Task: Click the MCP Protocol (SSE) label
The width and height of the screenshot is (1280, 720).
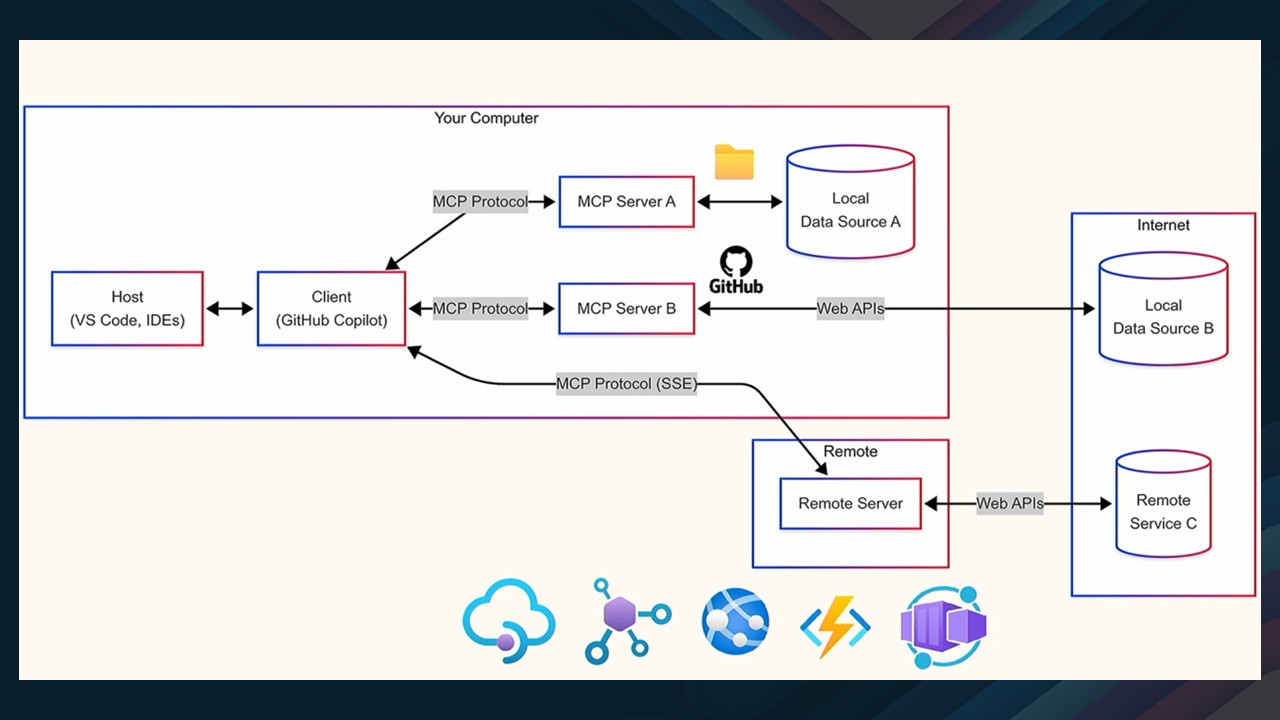Action: pos(626,384)
